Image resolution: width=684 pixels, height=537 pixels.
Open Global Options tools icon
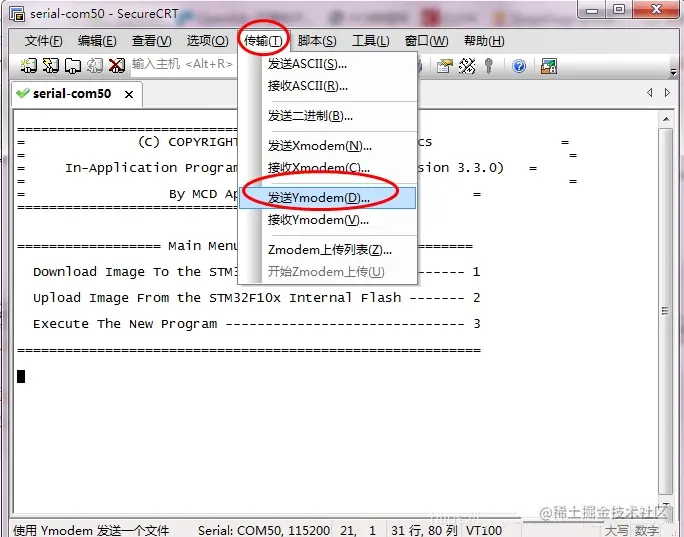pyautogui.click(x=467, y=66)
